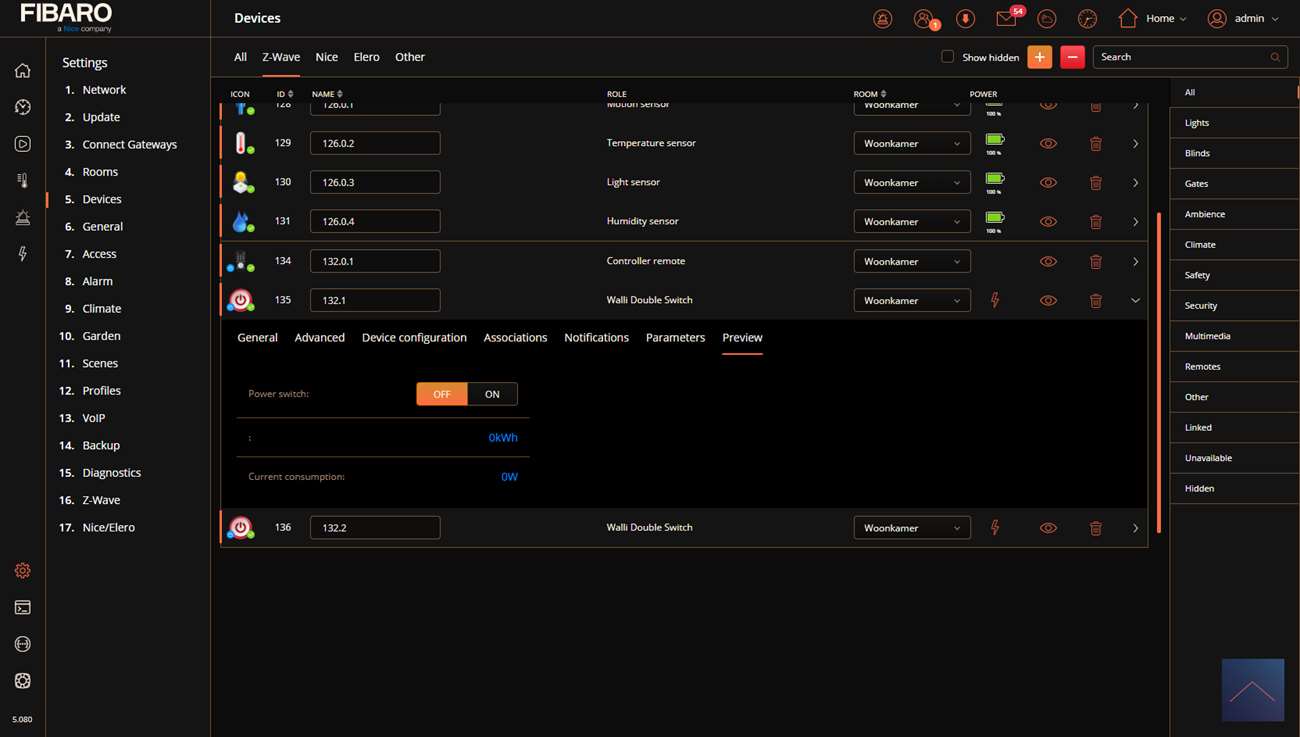Click the mail notifications envelope icon

pyautogui.click(x=1006, y=19)
